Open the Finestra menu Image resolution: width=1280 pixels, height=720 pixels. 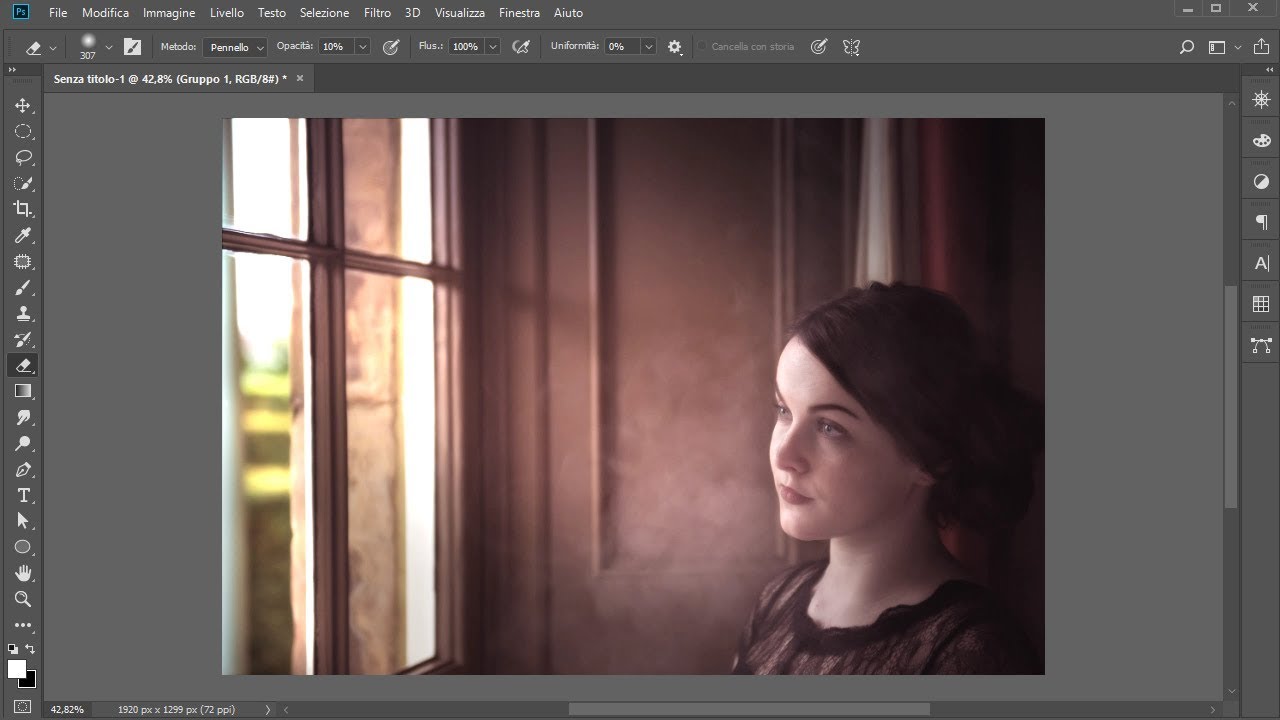pos(519,13)
